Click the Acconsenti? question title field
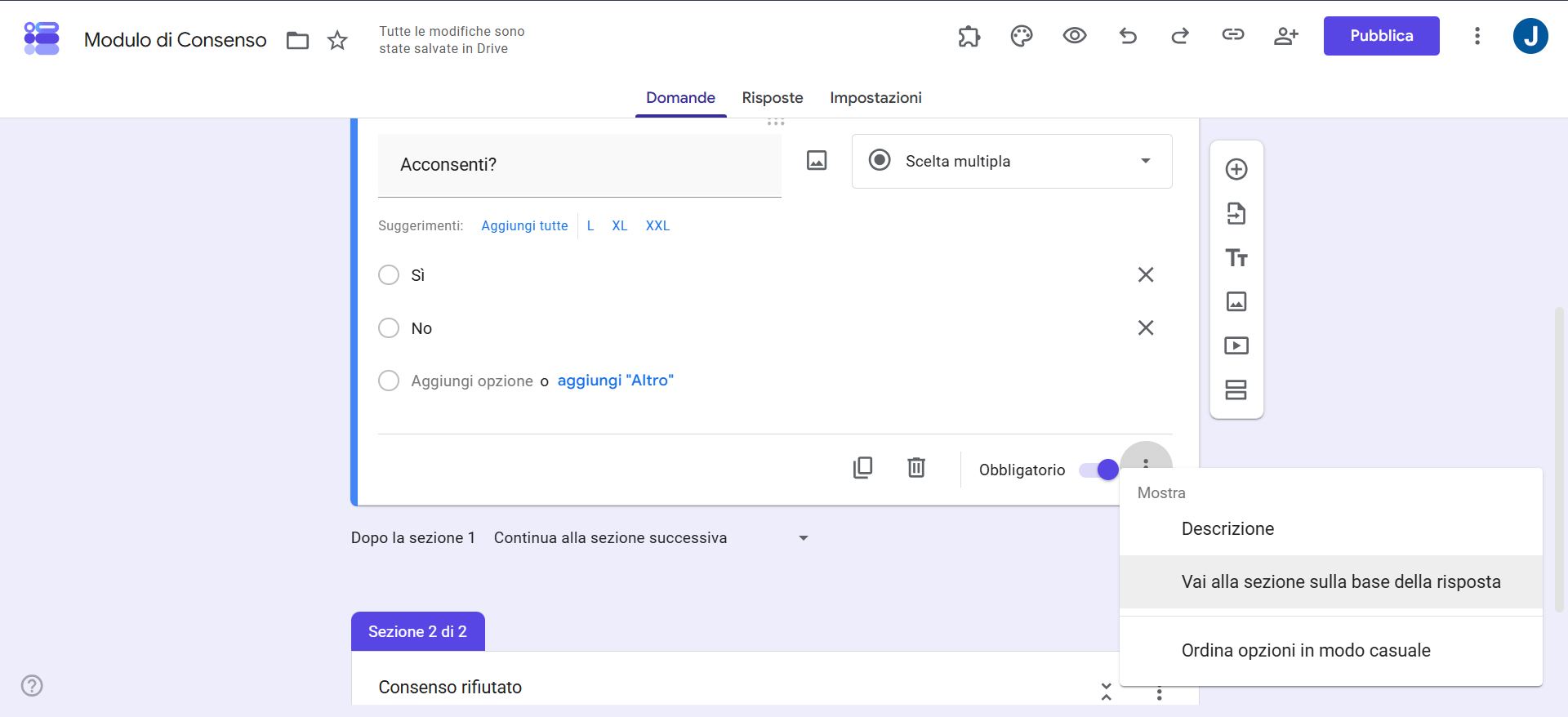The image size is (1568, 717). click(x=580, y=165)
